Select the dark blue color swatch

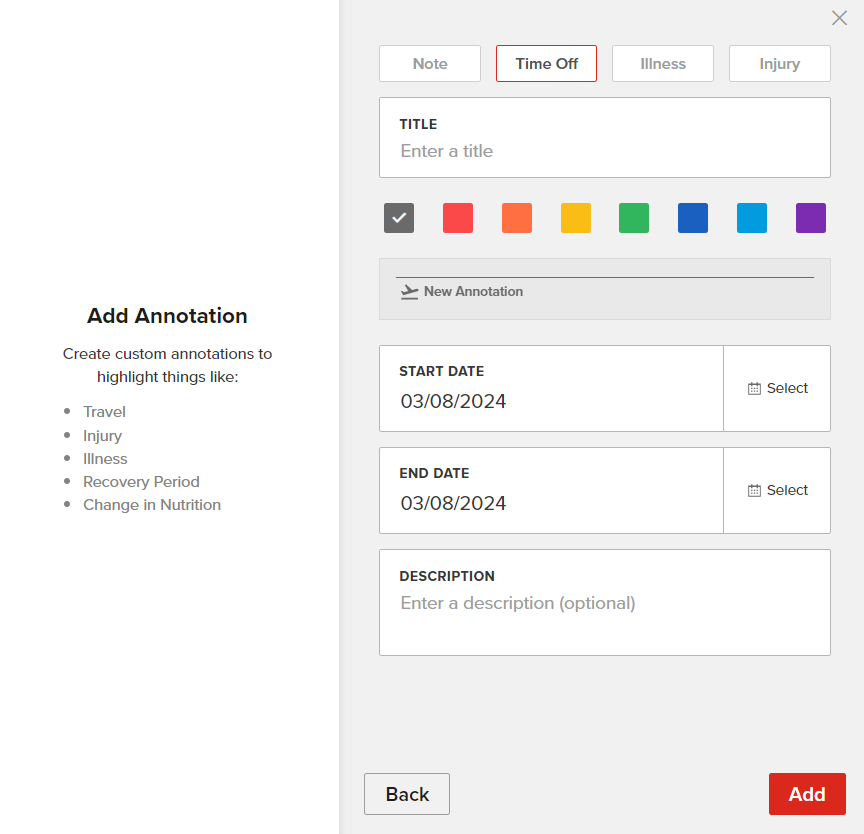(693, 218)
